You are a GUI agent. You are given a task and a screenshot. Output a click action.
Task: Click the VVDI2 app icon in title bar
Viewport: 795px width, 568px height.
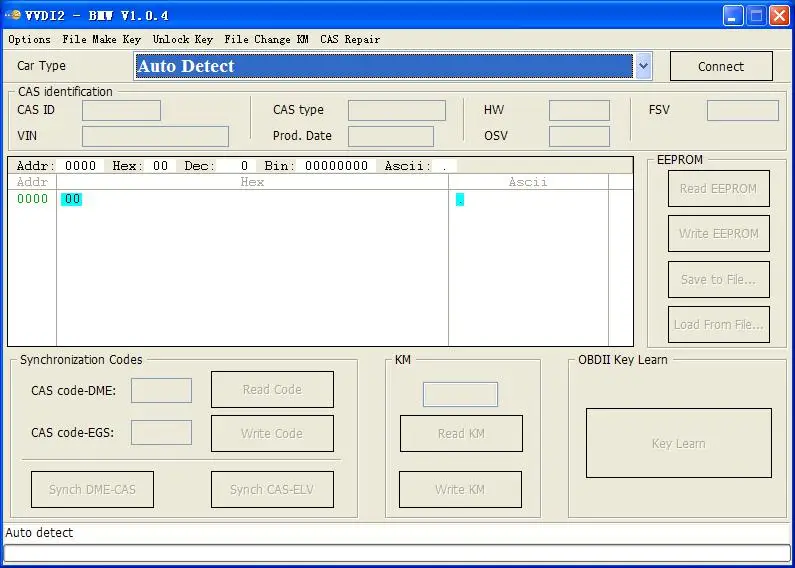[13, 16]
